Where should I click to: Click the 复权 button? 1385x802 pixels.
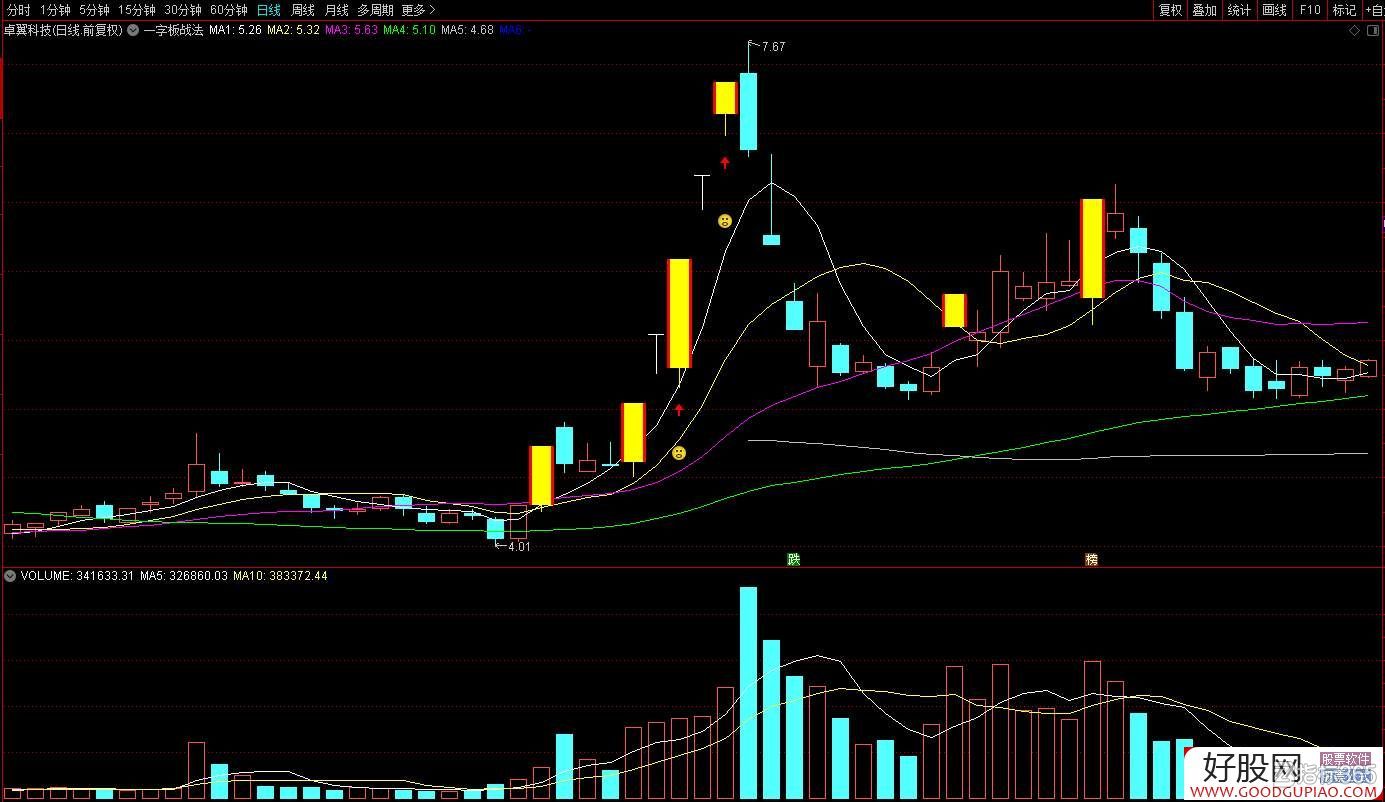click(x=1170, y=10)
